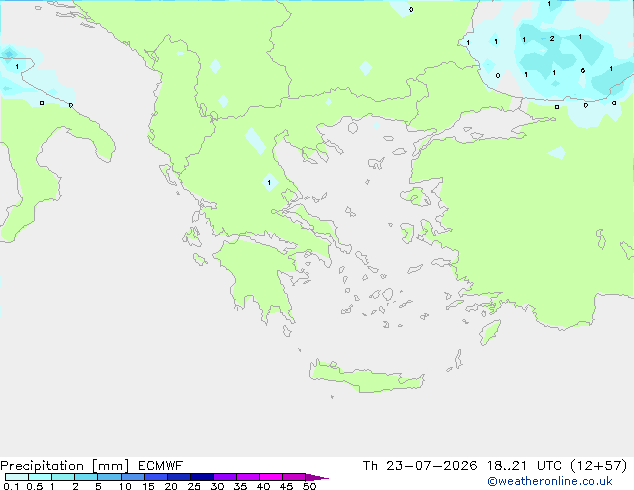Click the 0.5–1 mm legend color swatch
634x490 pixels.
click(40, 477)
